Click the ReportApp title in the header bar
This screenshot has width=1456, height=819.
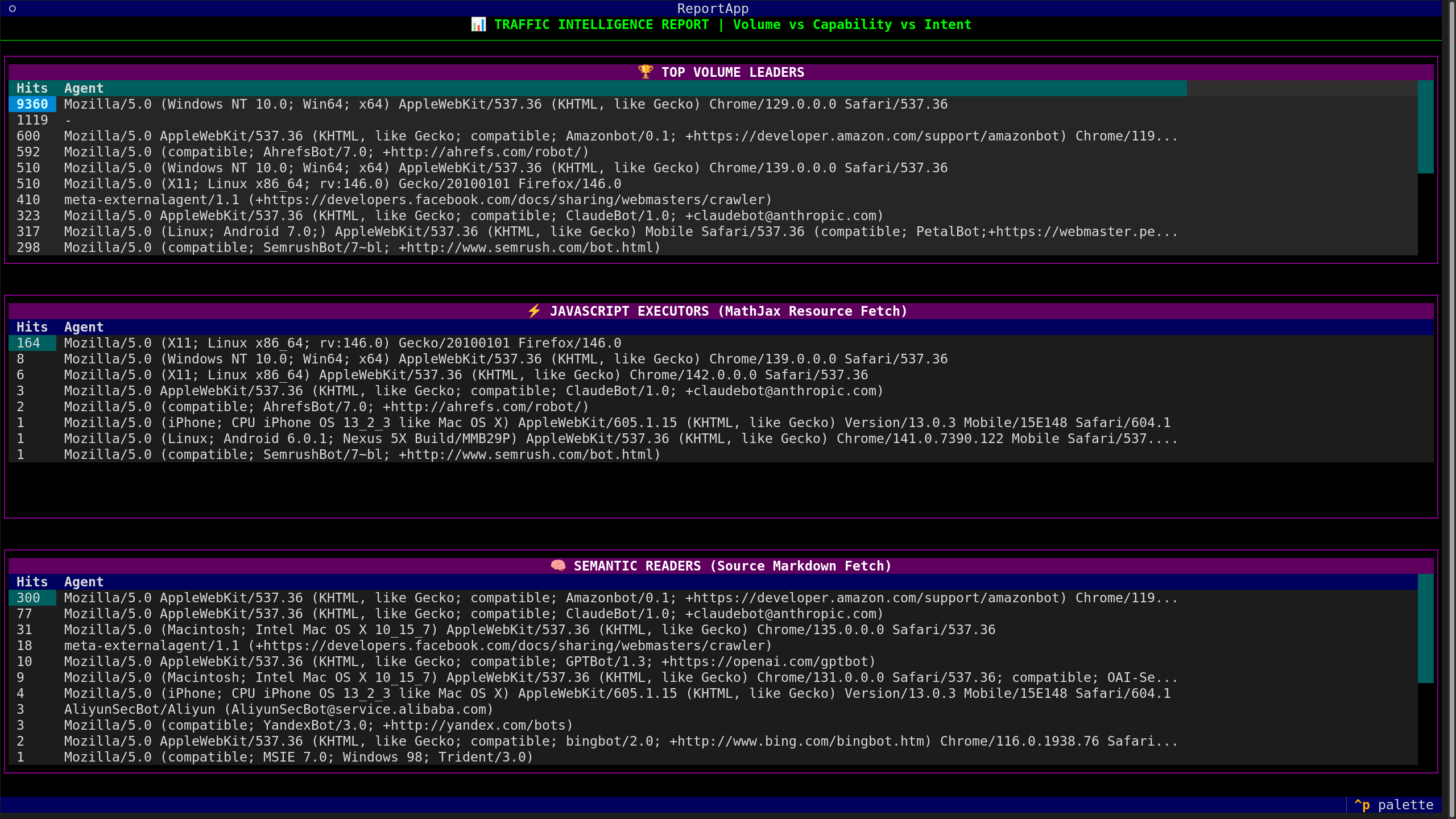pyautogui.click(x=712, y=8)
